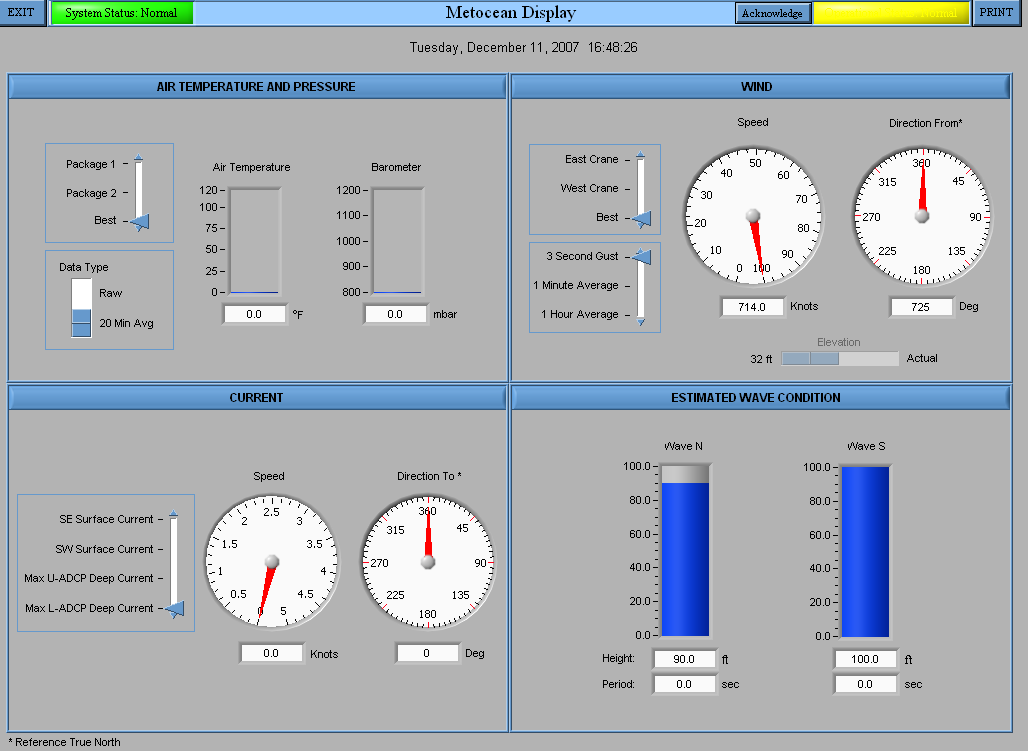Click the PRINT button

click(995, 13)
